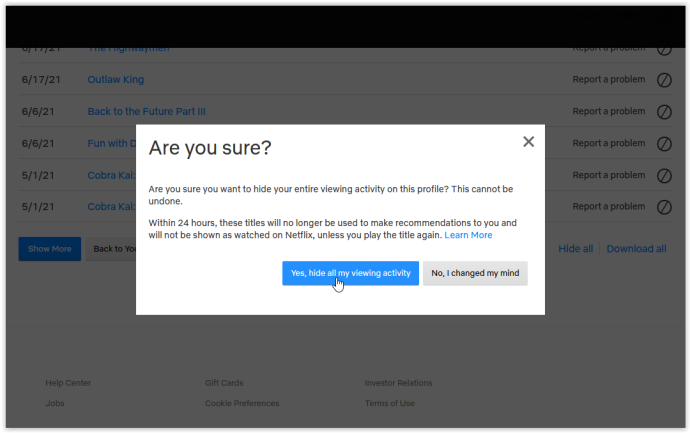This screenshot has width=690, height=433.
Task: Hide Back to the Future Part III entry icon
Action: point(664,112)
